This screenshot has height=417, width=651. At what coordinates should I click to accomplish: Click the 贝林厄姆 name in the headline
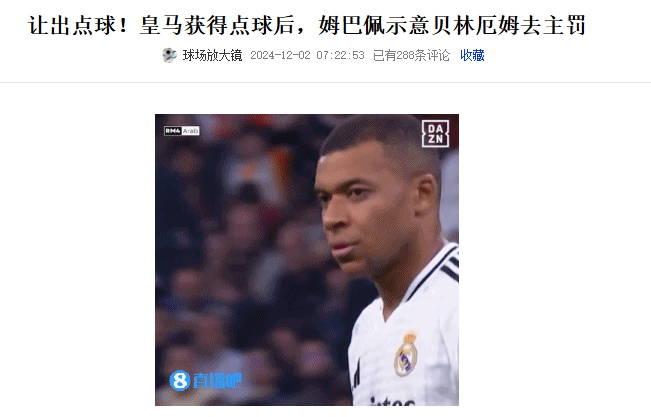coord(474,25)
